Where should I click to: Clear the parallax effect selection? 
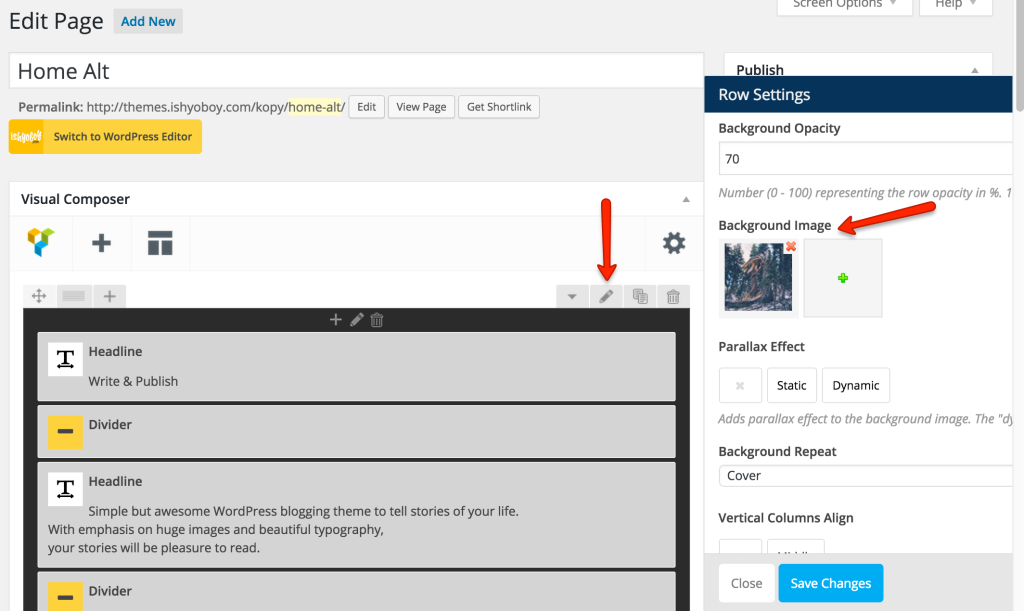(x=740, y=386)
